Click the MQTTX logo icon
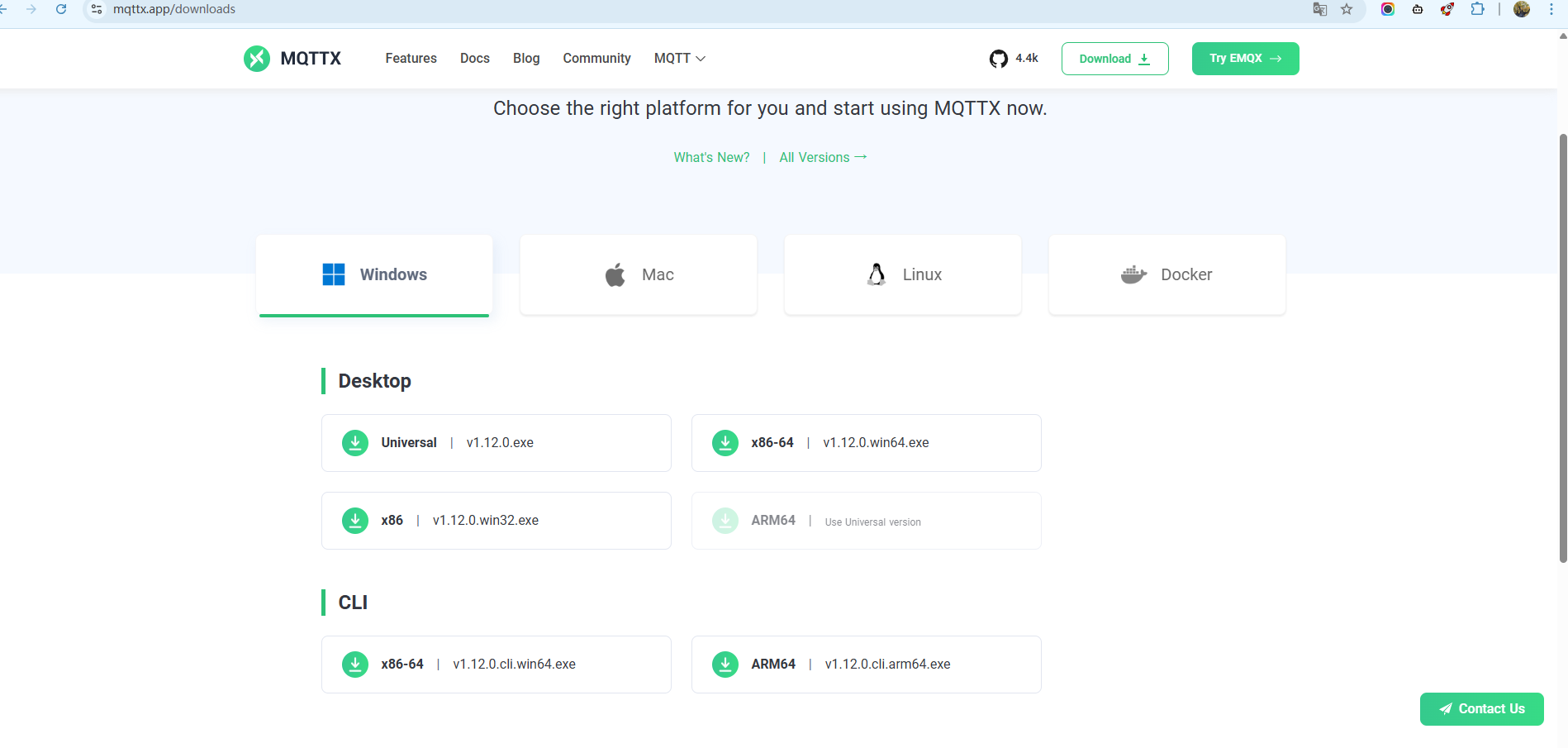The width and height of the screenshot is (1568, 748). click(257, 59)
